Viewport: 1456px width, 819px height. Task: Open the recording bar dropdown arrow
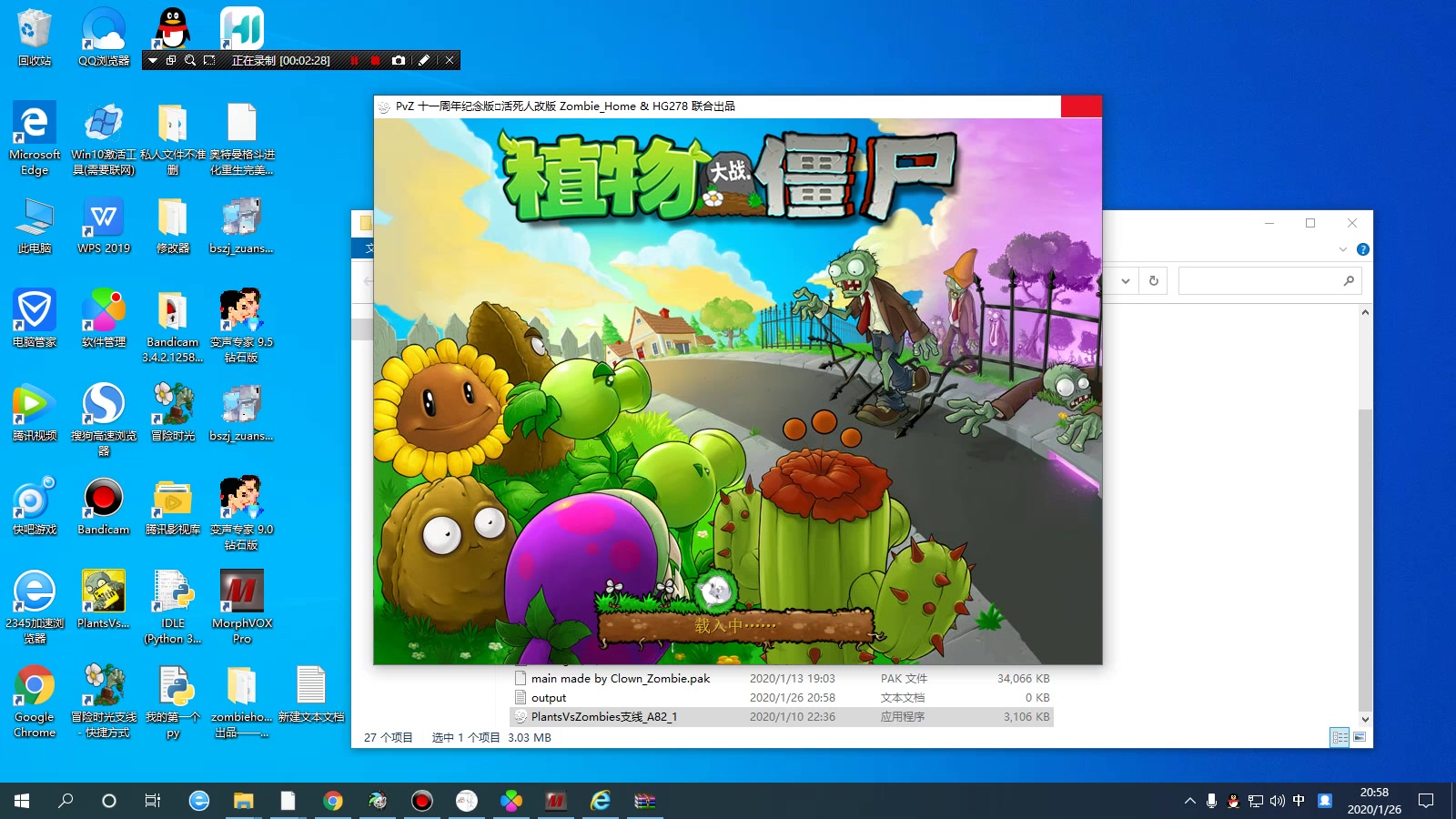pos(153,61)
